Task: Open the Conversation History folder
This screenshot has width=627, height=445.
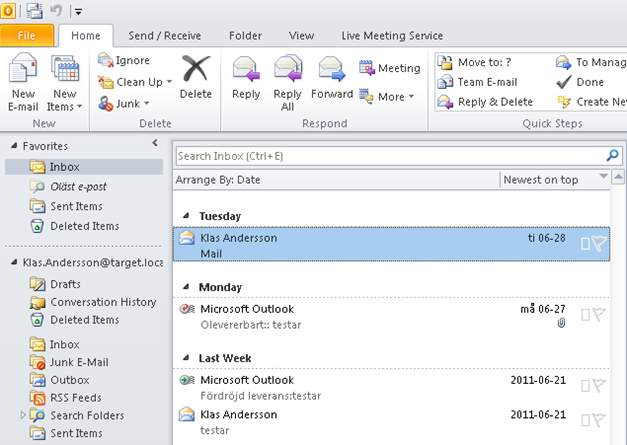Action: click(93, 302)
